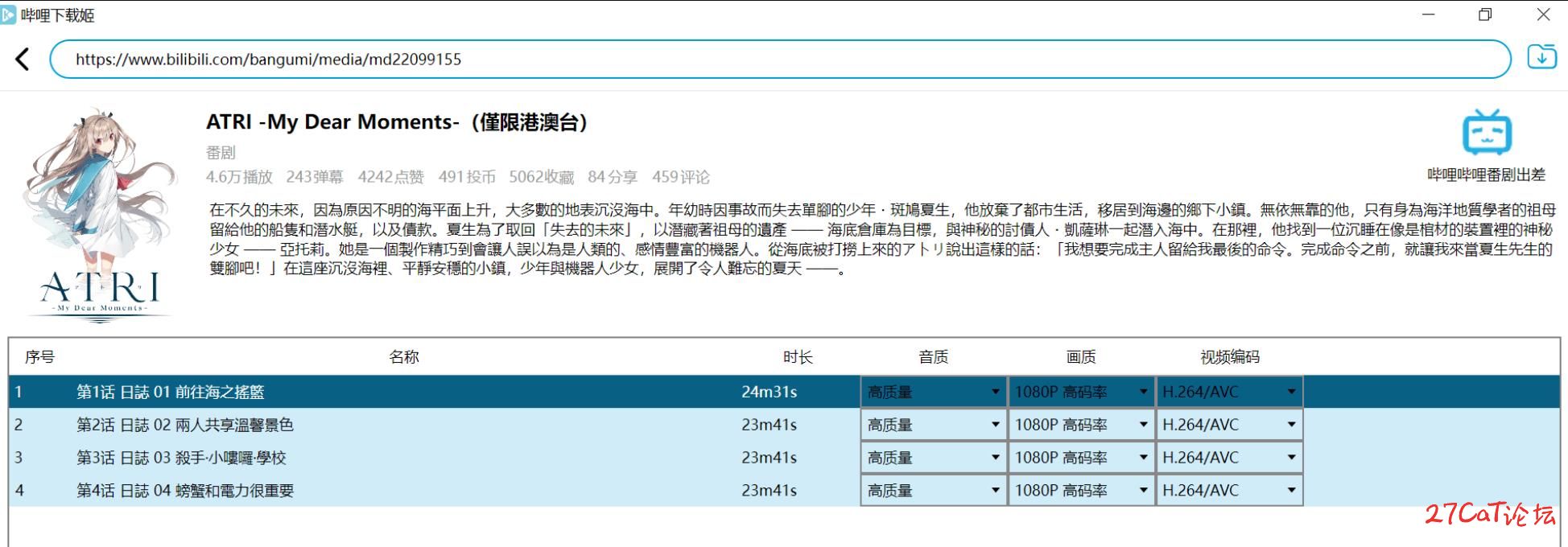This screenshot has height=547, width=1568.
Task: Click the 84分享 share count
Action: (x=613, y=177)
